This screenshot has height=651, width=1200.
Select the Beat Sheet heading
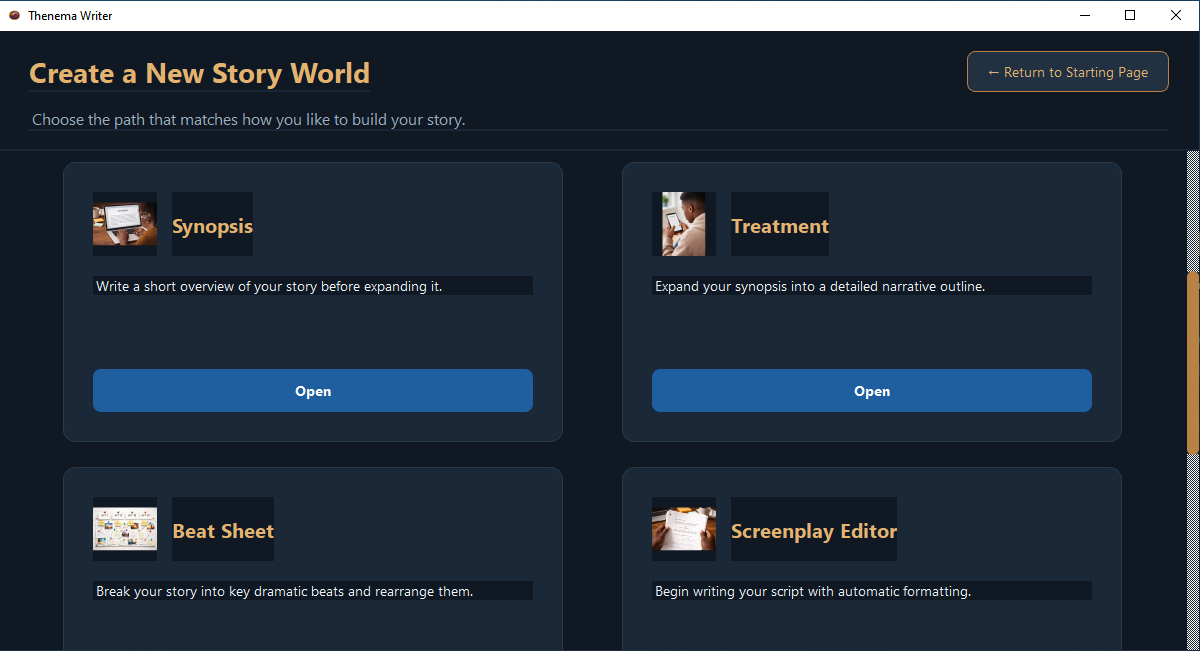pos(223,531)
